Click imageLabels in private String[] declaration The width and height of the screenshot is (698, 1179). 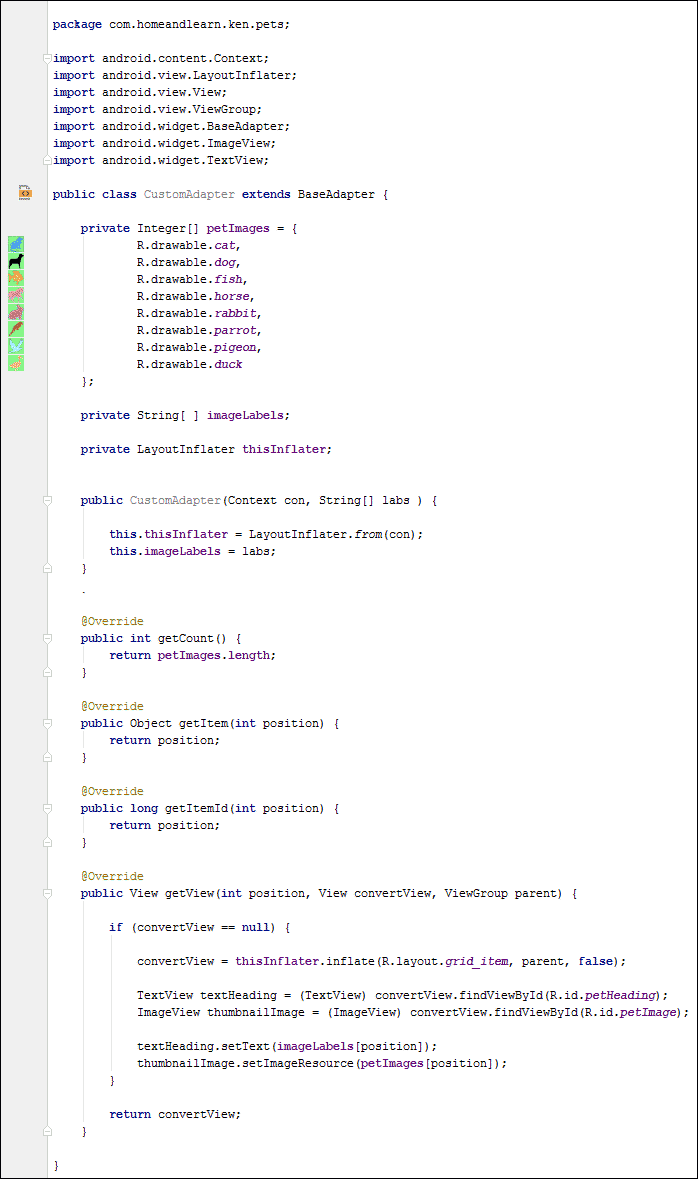(245, 415)
